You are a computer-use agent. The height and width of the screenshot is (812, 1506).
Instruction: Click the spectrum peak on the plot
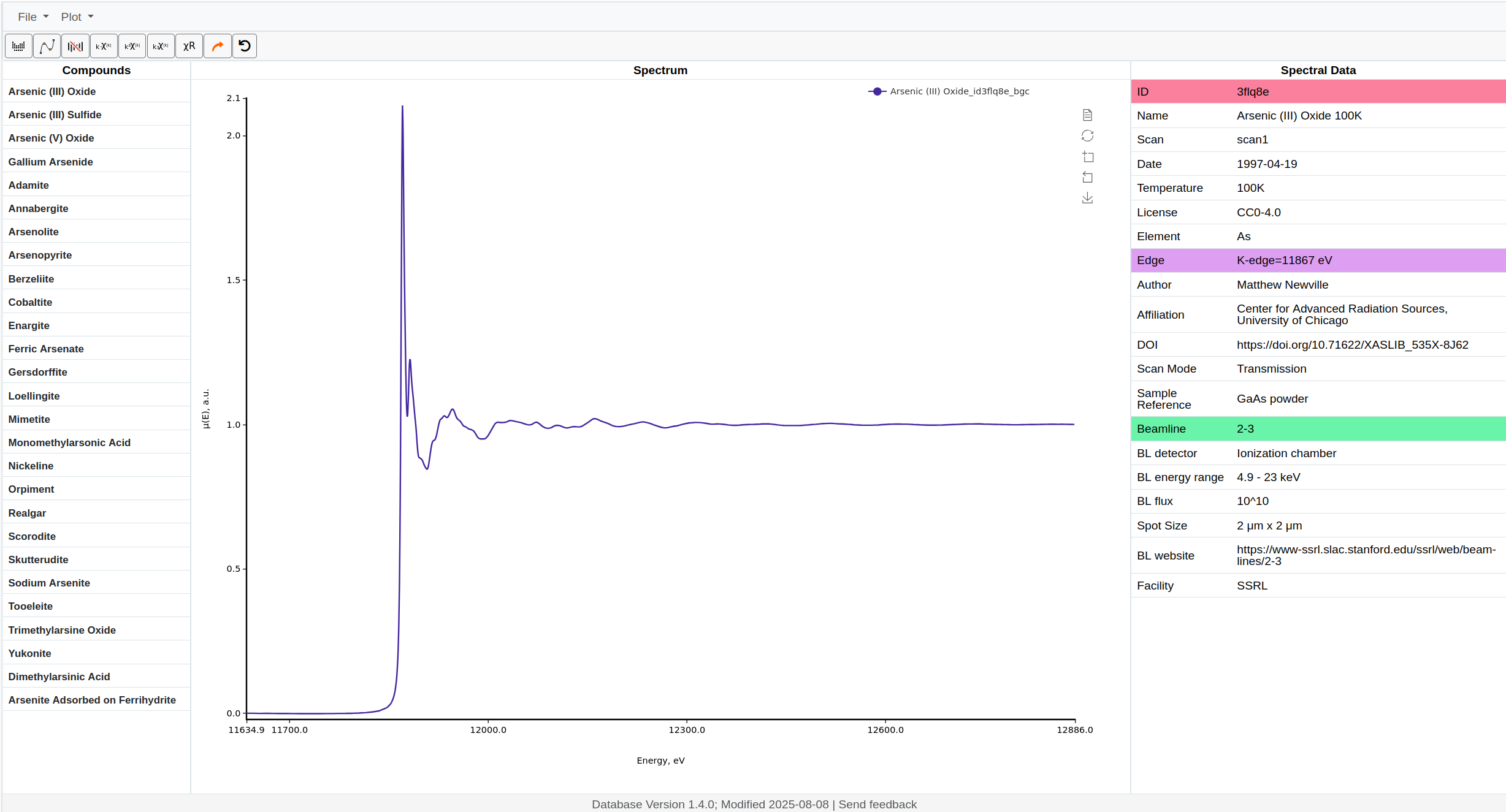(402, 107)
